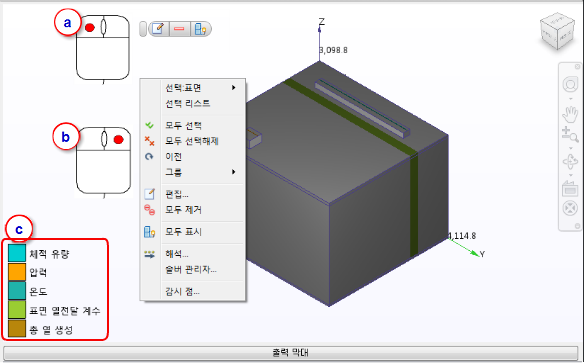Screen dimensions: 584x363
Task: Click the 출력 막대 bar at the bottom
Action: [x=291, y=352]
